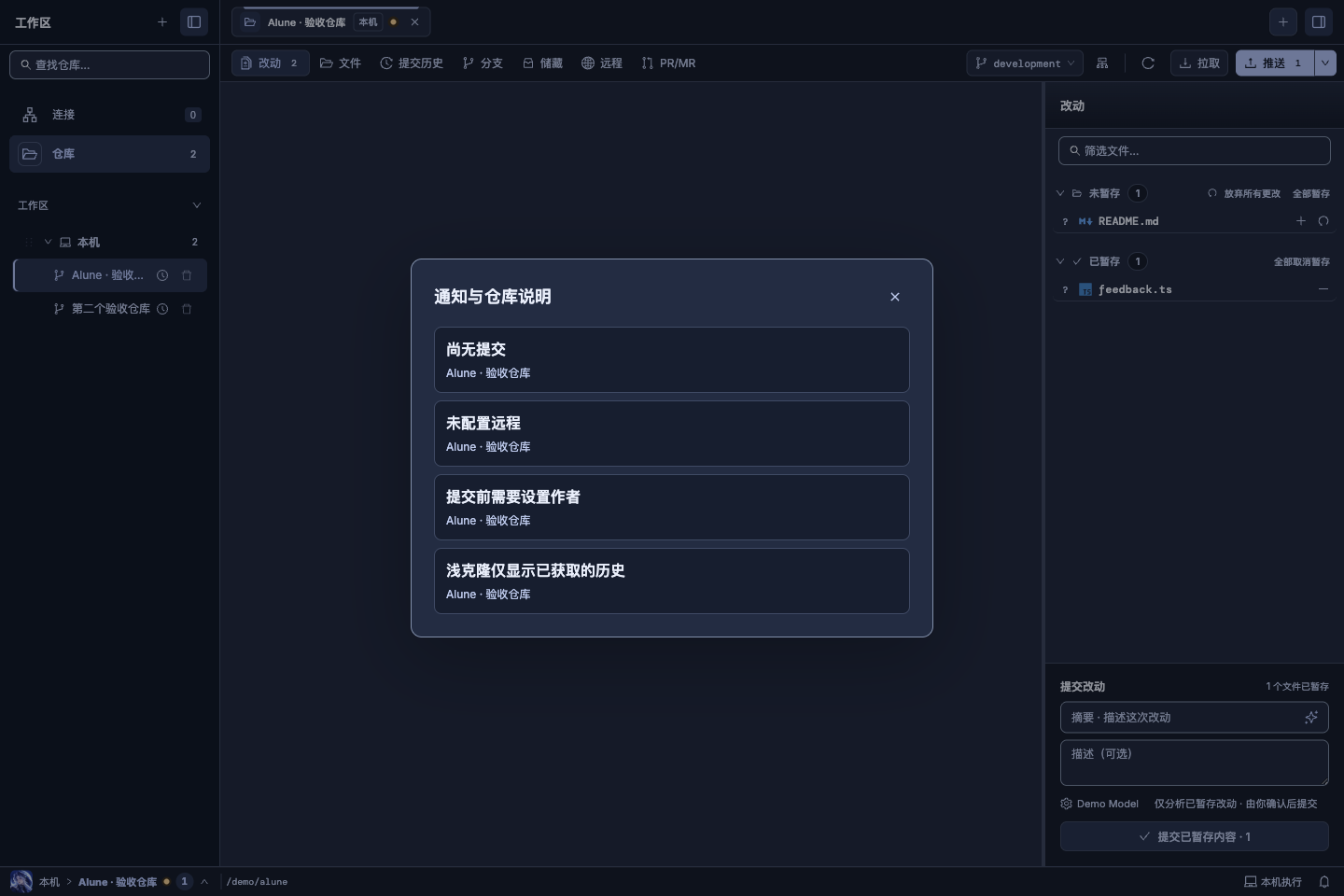This screenshot has width=1344, height=896.
Task: Open a new tab with top-right plus
Action: [x=1283, y=21]
